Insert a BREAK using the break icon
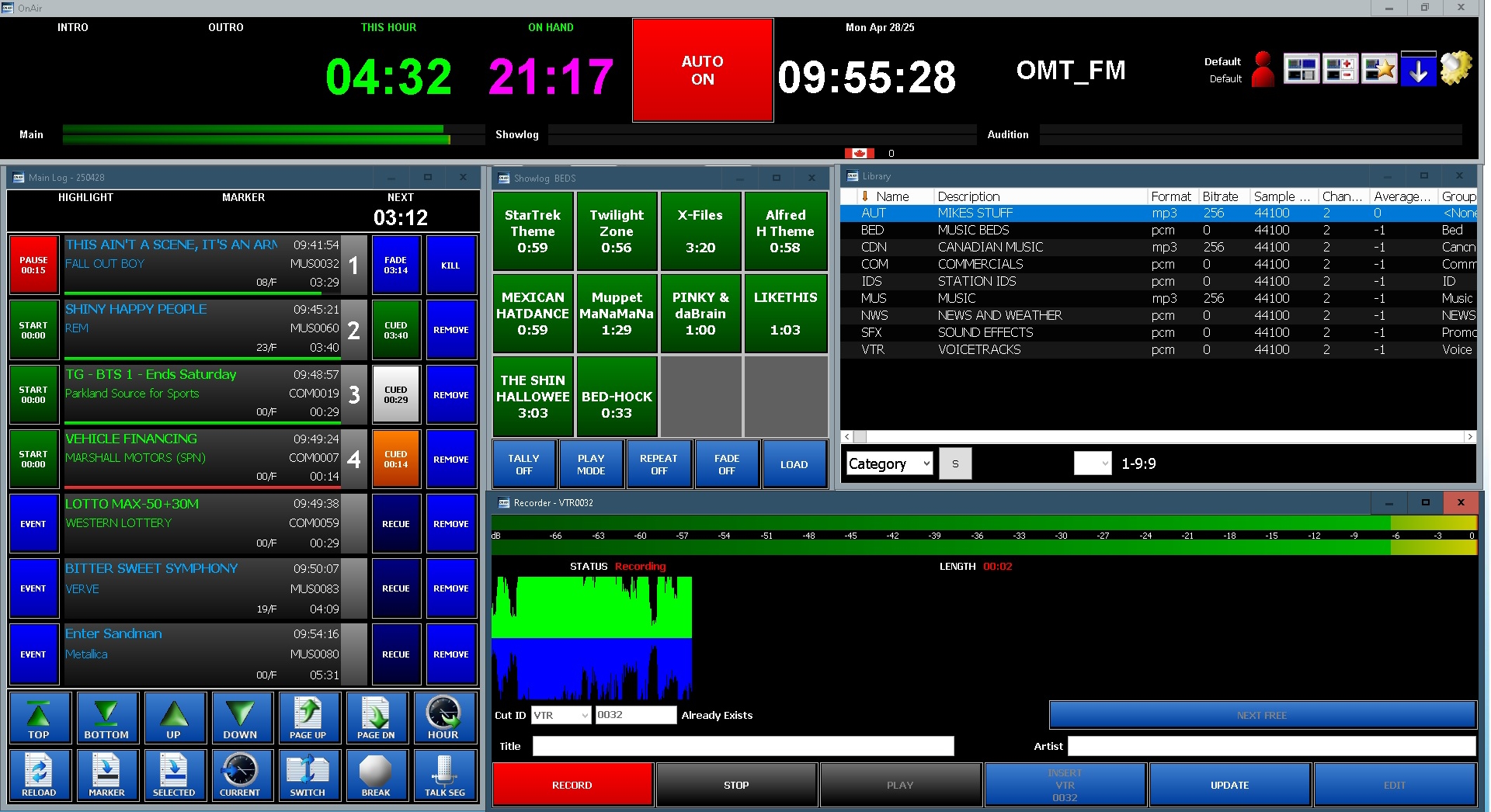 pyautogui.click(x=376, y=776)
